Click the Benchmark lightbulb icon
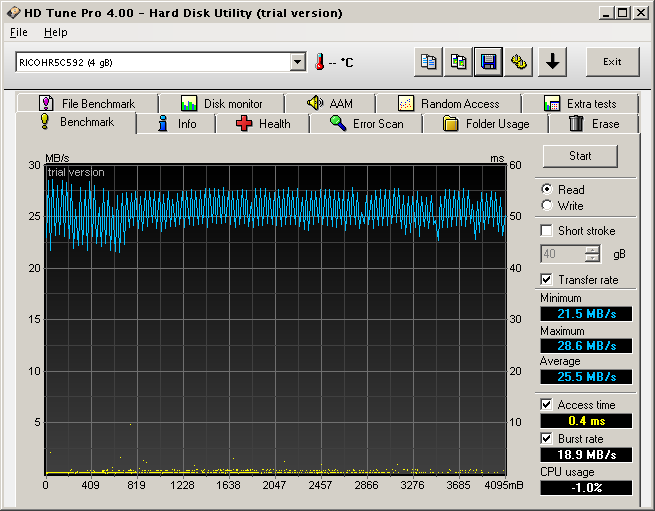This screenshot has width=655, height=511. click(x=45, y=122)
